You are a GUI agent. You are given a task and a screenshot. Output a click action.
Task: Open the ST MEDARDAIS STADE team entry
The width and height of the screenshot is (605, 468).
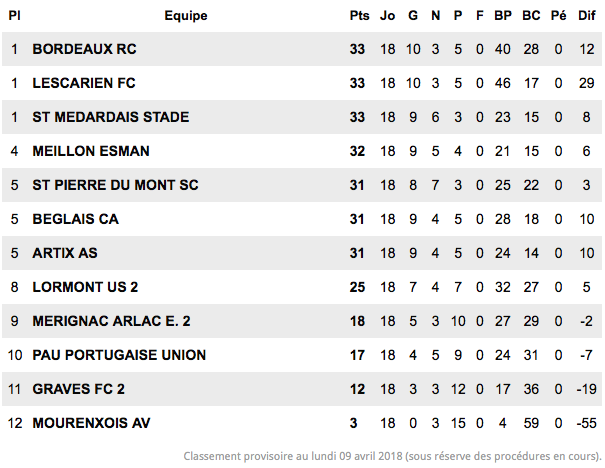pyautogui.click(x=111, y=117)
